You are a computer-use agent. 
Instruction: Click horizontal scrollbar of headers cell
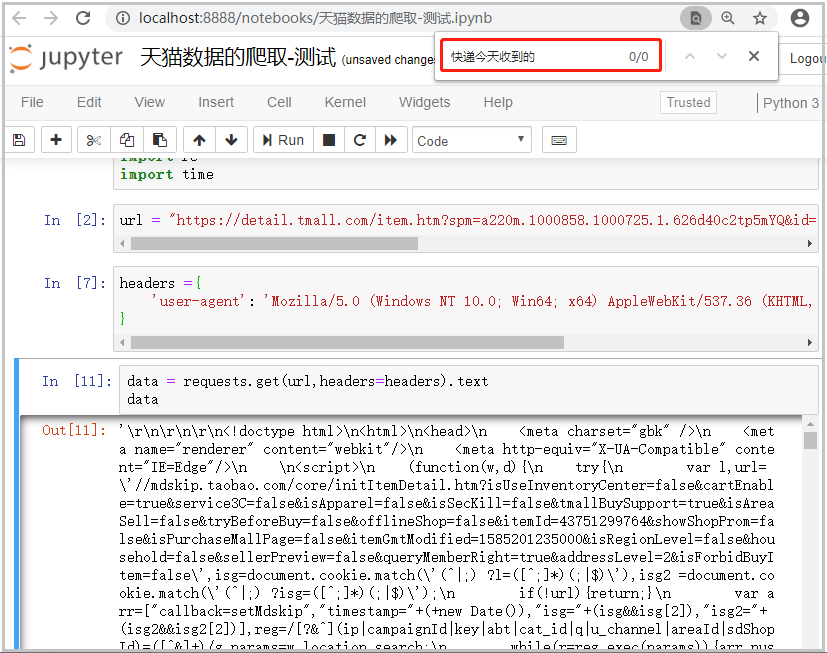pos(347,343)
